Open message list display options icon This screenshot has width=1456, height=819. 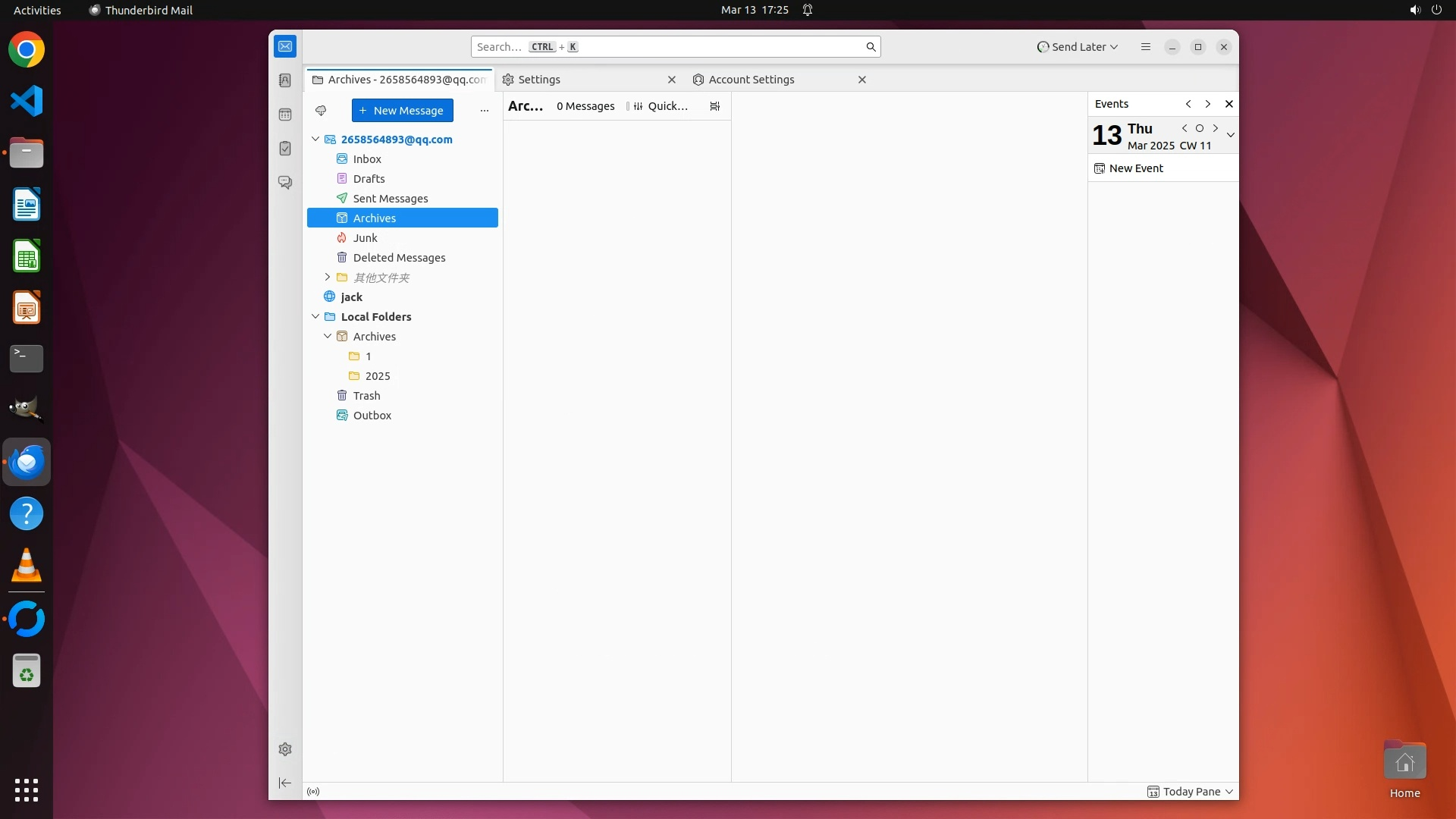click(x=714, y=106)
